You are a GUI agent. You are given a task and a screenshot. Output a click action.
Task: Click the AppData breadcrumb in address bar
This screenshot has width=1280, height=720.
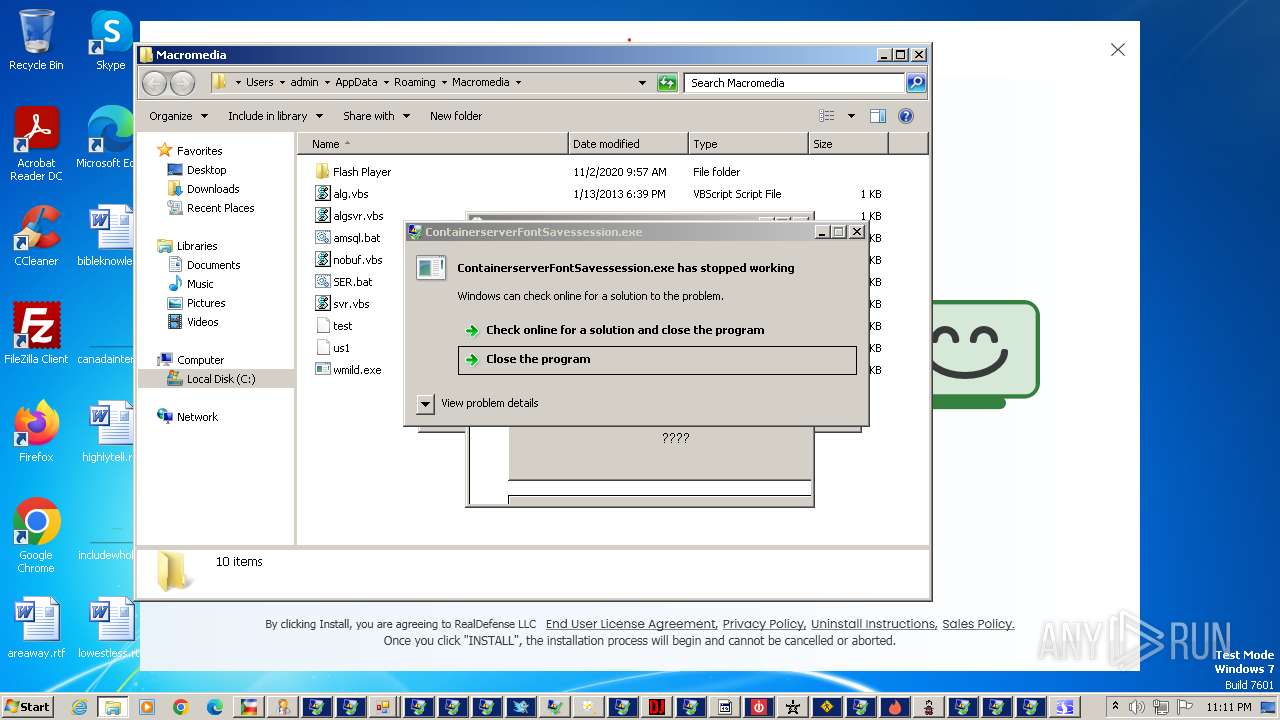click(356, 83)
